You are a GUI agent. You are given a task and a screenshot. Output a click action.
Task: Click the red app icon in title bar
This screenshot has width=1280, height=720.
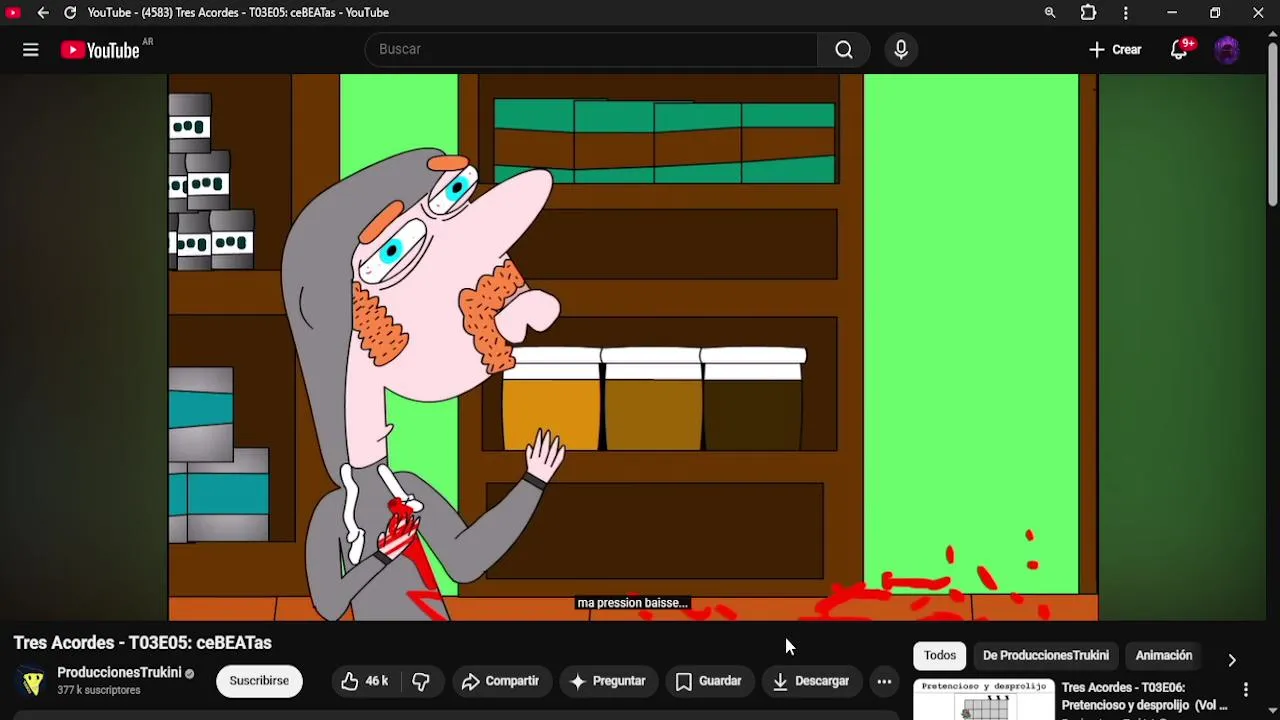14,13
